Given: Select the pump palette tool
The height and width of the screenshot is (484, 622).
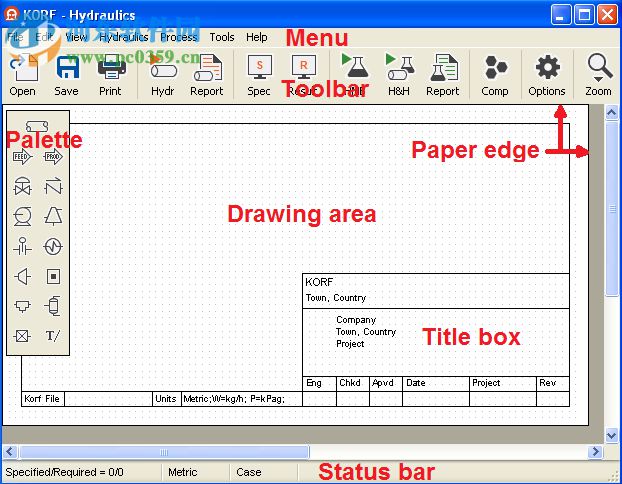Looking at the screenshot, I should click(x=22, y=217).
